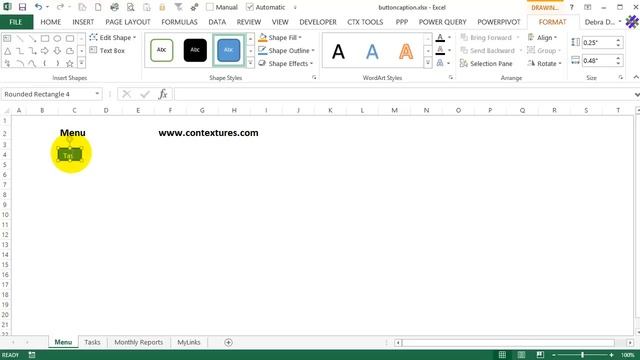This screenshot has height=360, width=640.
Task: Select the triangle shape in Insert Shapes
Action: [x=8, y=51]
